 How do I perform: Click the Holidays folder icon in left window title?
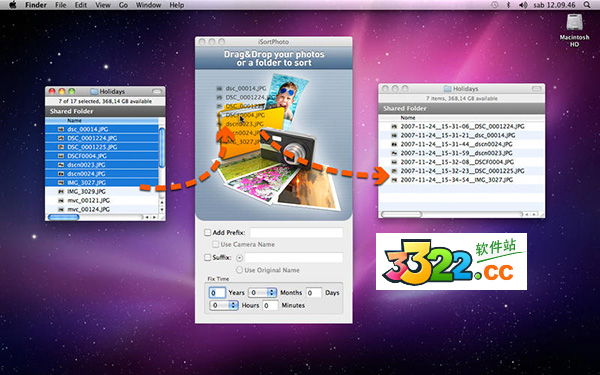pyautogui.click(x=94, y=91)
